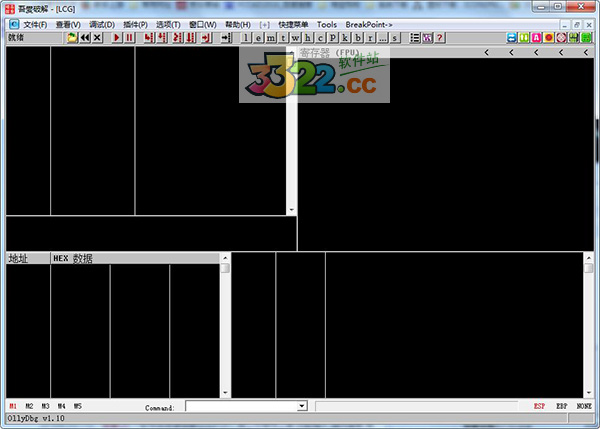Viewport: 600px width, 429px height.
Task: Switch to memory view M5
Action: (78, 406)
